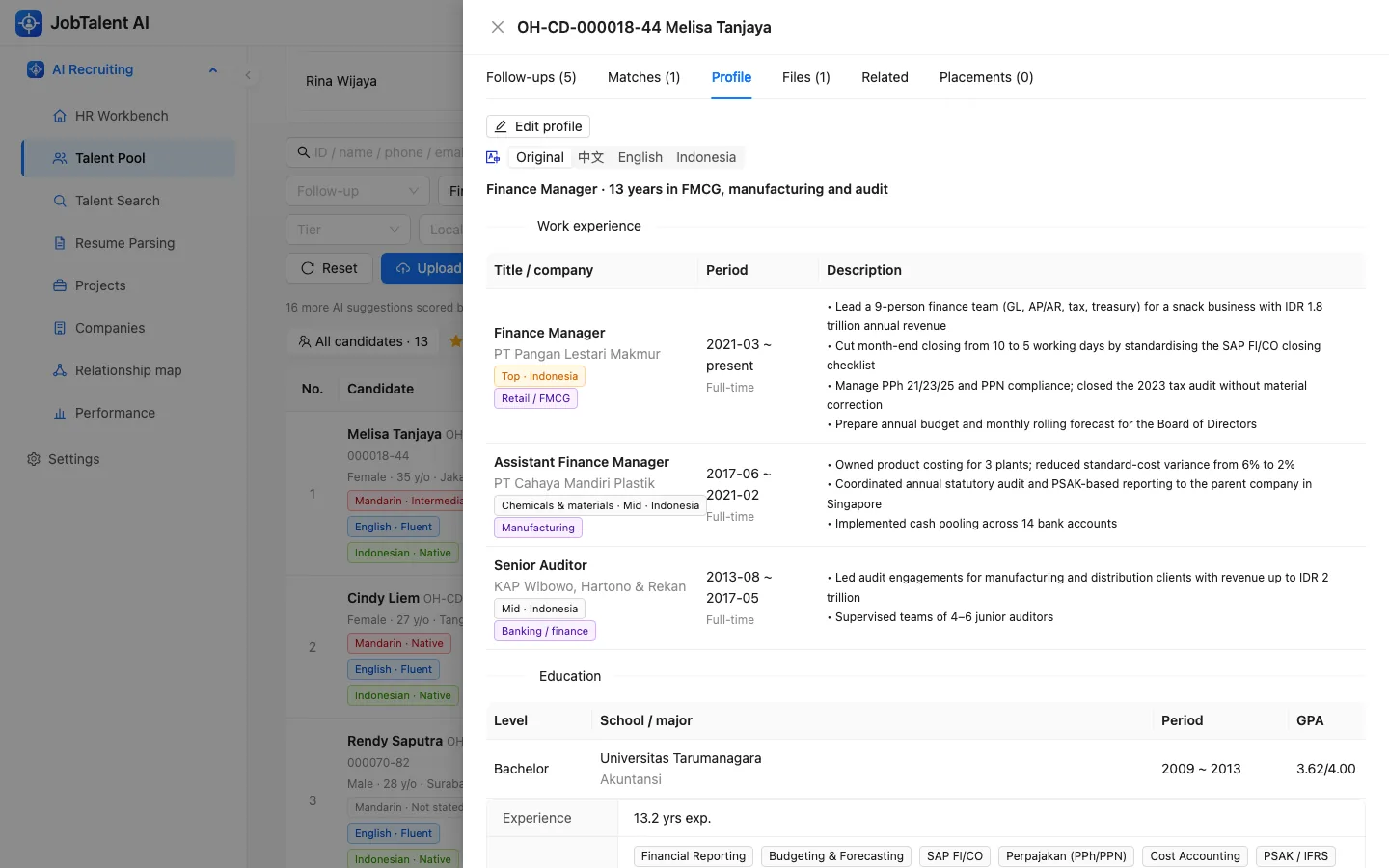Click the Edit profile button
Viewport: 1389px width, 868px height.
538,126
